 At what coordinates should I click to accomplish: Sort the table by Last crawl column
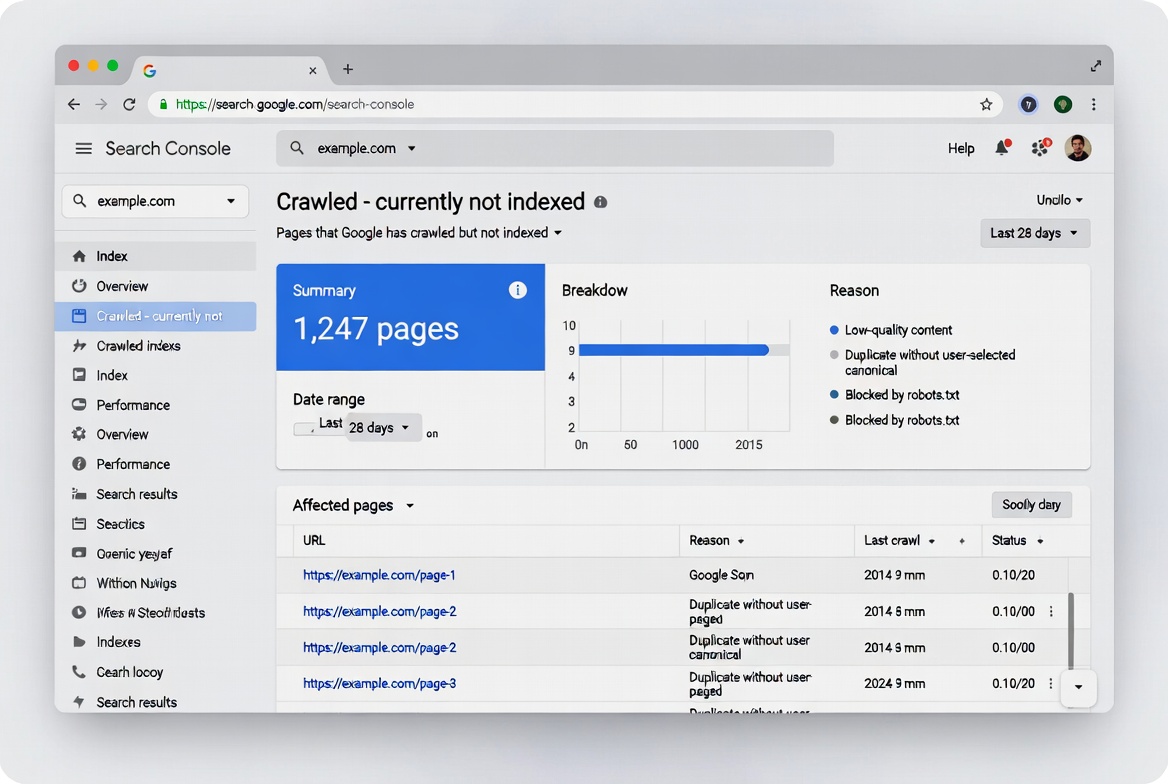click(x=898, y=541)
